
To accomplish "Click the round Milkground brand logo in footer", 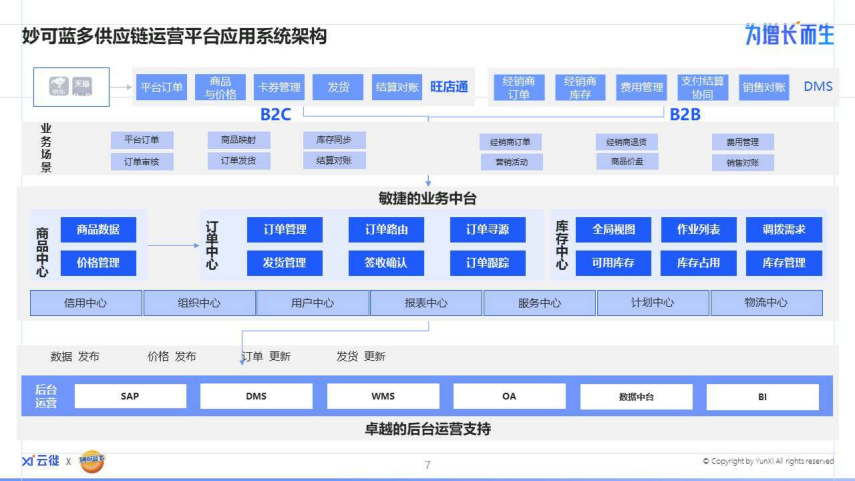I will (x=92, y=461).
